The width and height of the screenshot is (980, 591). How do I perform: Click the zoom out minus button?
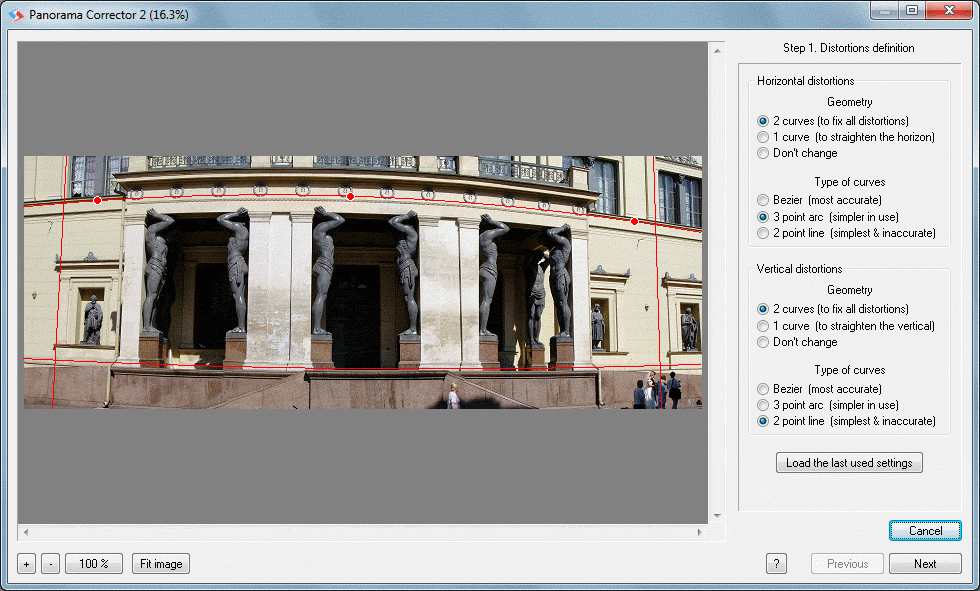point(50,564)
